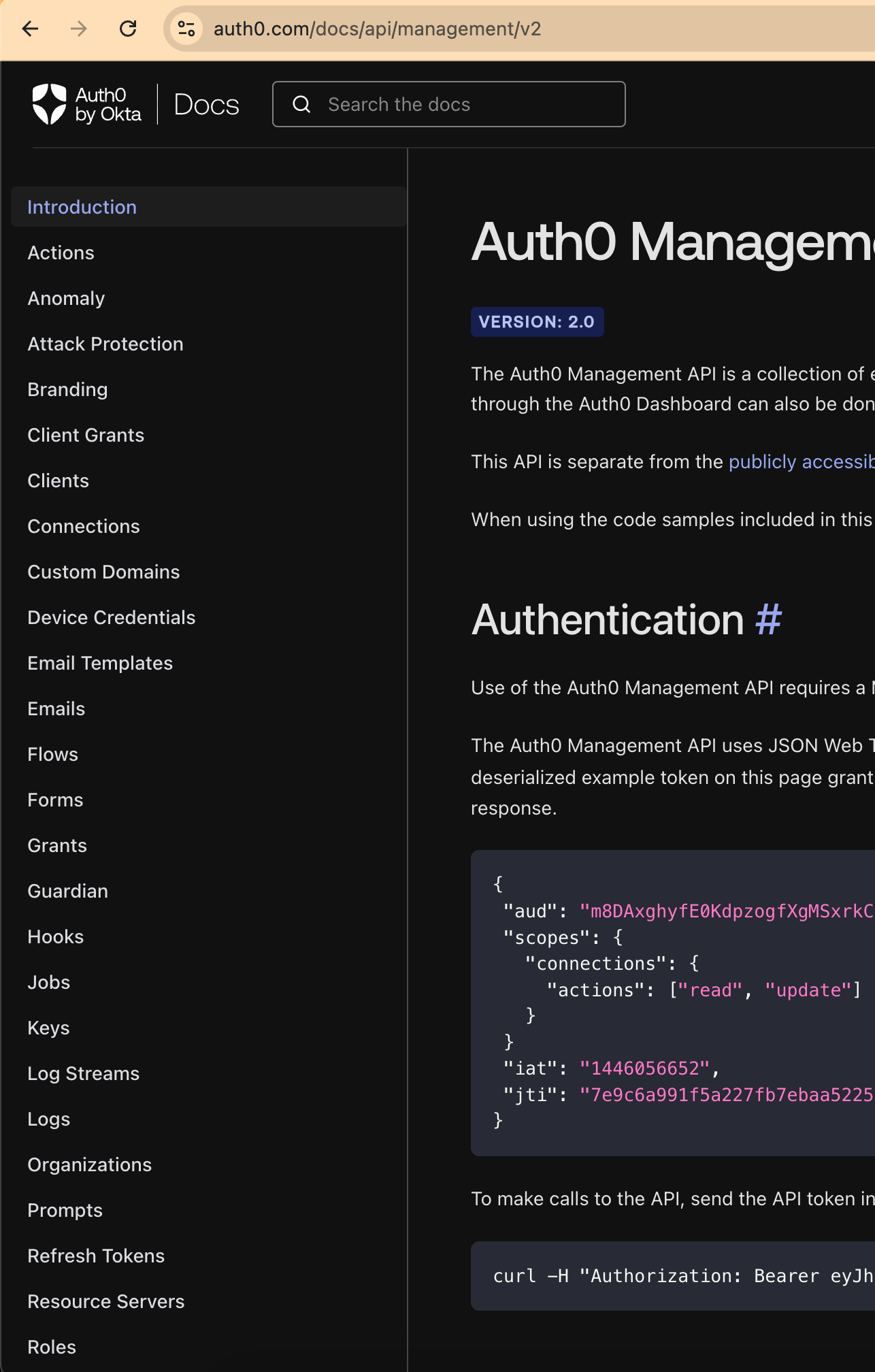
Task: Open the Actions sidebar section
Action: (x=61, y=252)
